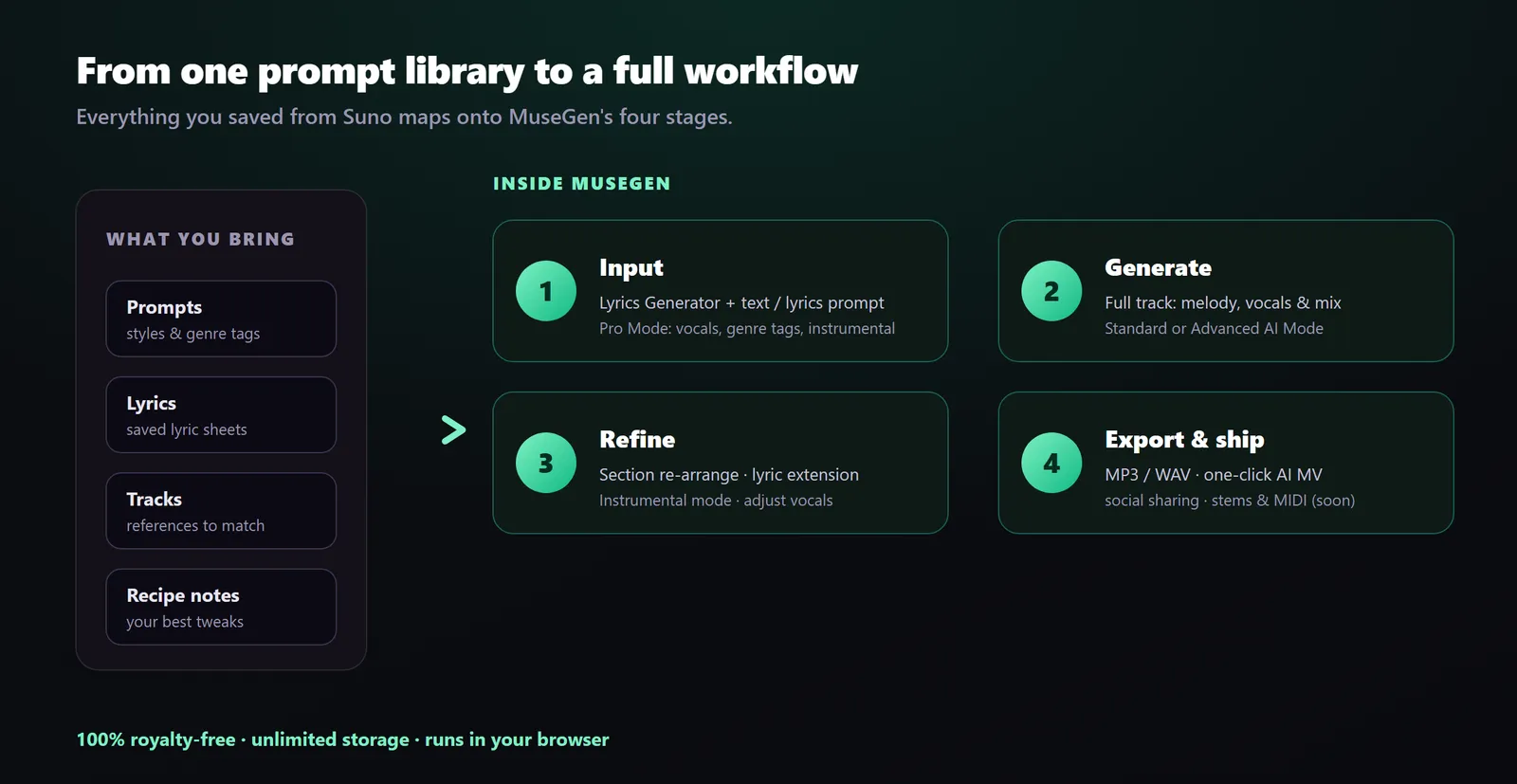Click the step 3 numbered circle
This screenshot has height=784, width=1517.
[x=546, y=463]
